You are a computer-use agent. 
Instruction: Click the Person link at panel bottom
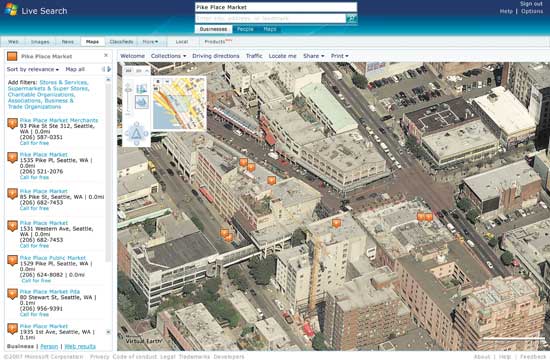click(49, 346)
